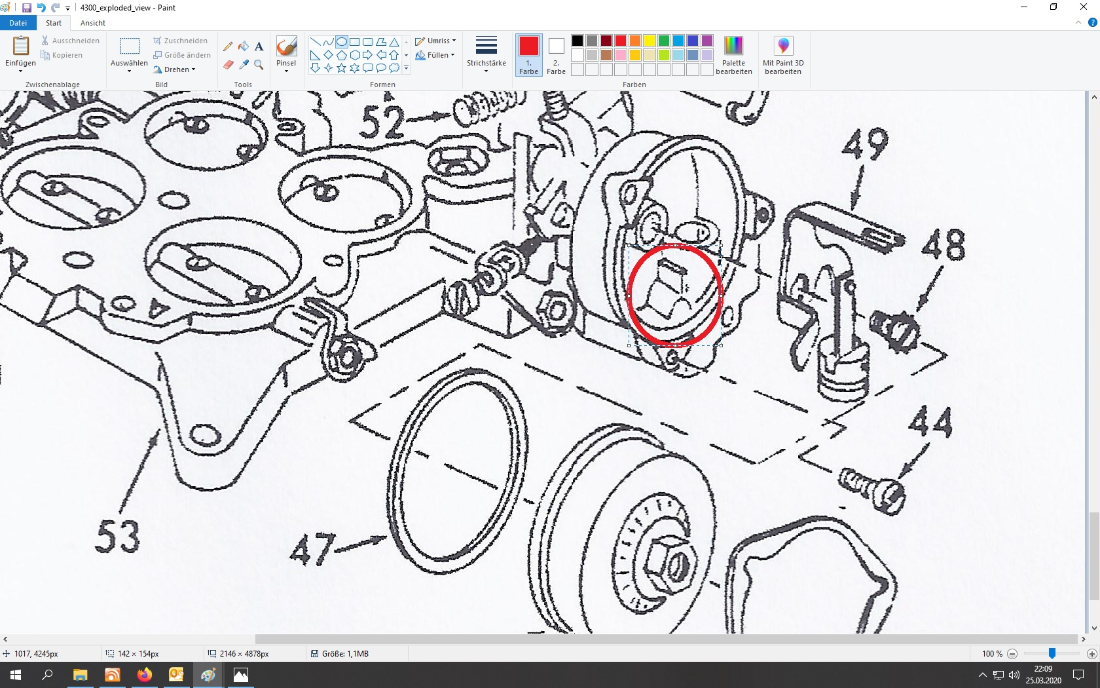Choose the Fill with color bucket tool
Image resolution: width=1100 pixels, height=688 pixels.
243,46
